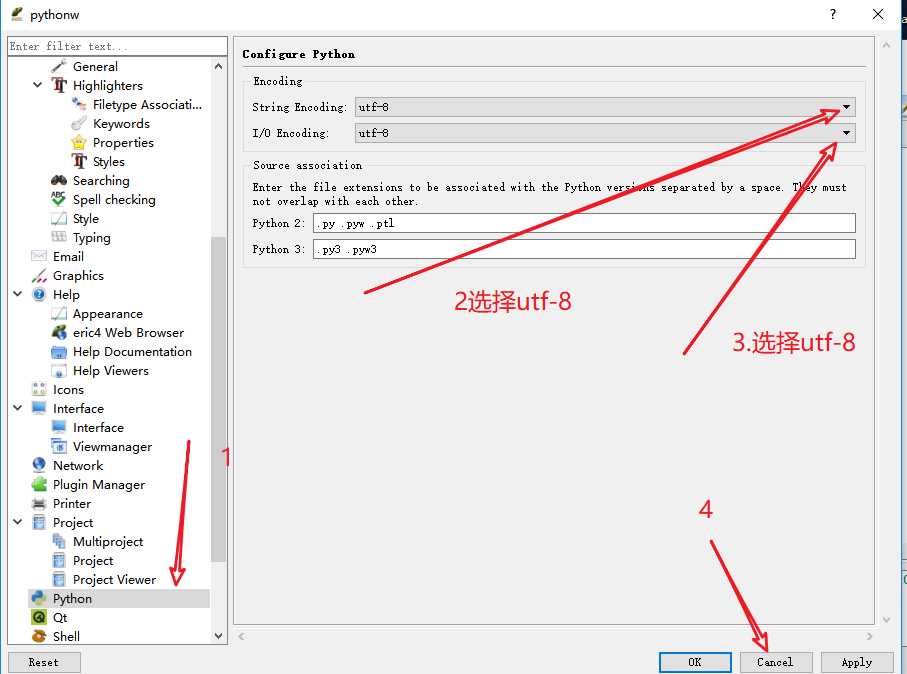Screen dimensions: 907x674
Task: Click the Python 3 extensions field
Action: pyautogui.click(x=584, y=249)
